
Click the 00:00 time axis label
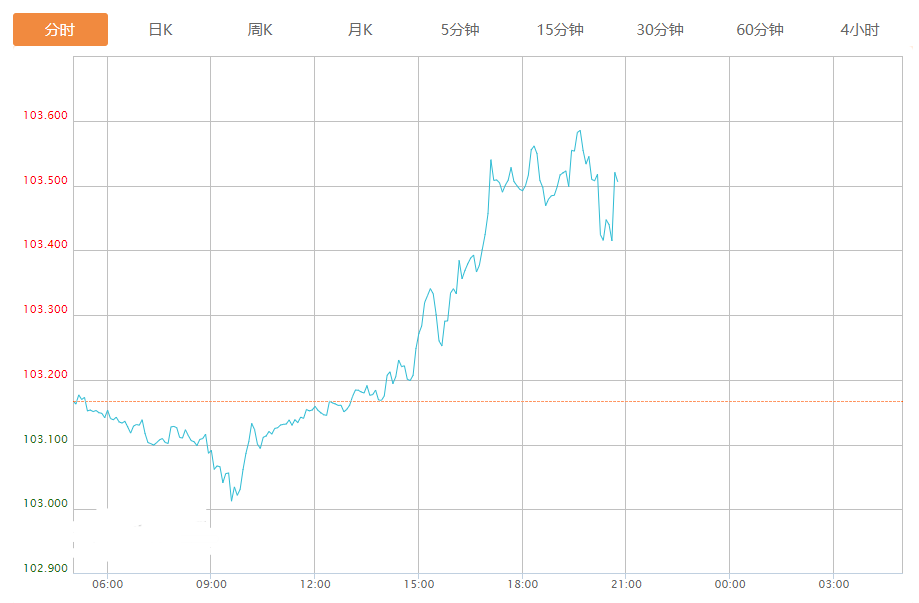click(730, 584)
